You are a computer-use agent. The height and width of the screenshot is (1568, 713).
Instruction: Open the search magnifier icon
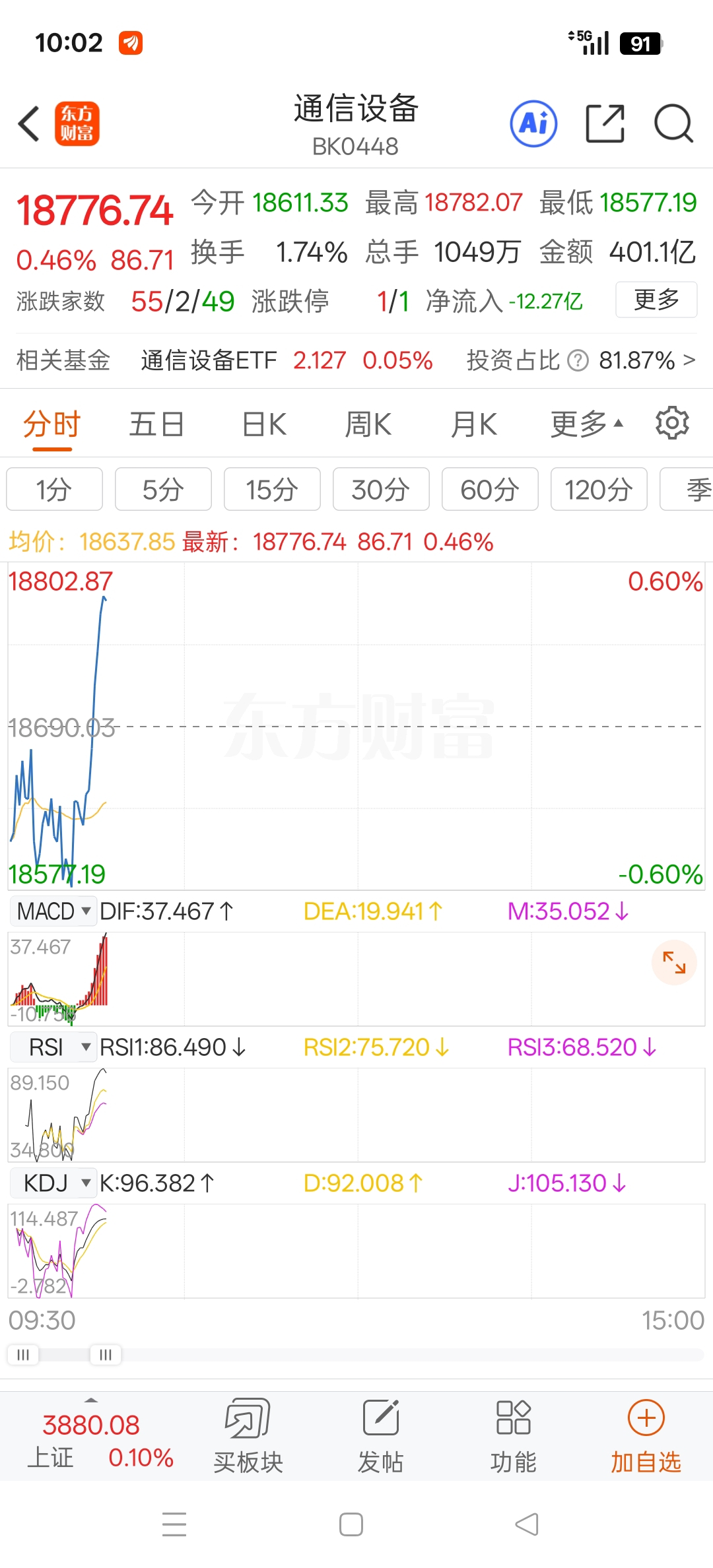click(673, 123)
